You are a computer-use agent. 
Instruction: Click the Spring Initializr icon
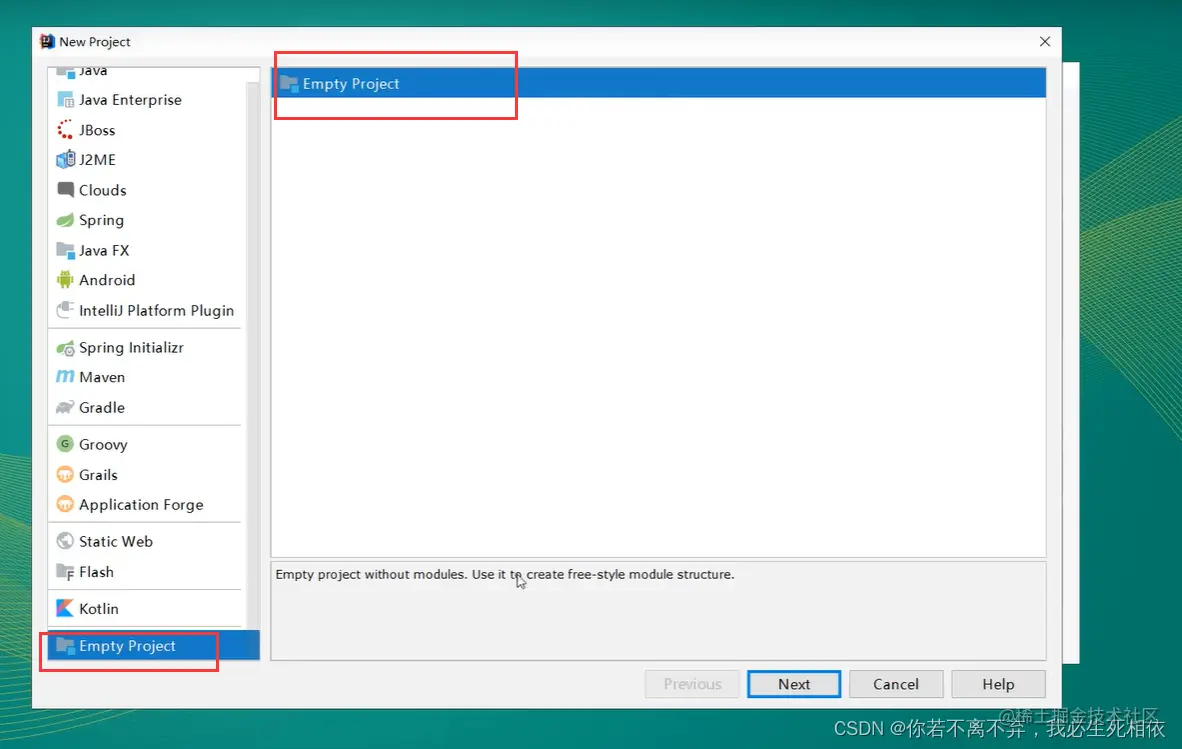(66, 347)
